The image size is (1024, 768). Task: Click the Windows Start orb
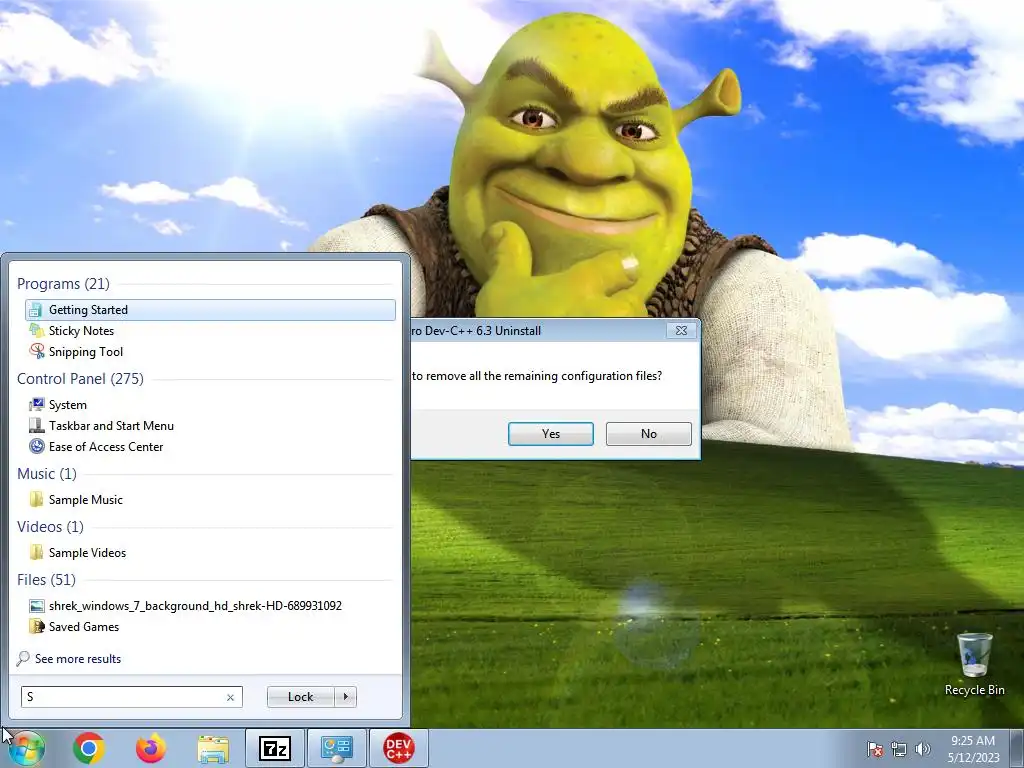pyautogui.click(x=26, y=748)
